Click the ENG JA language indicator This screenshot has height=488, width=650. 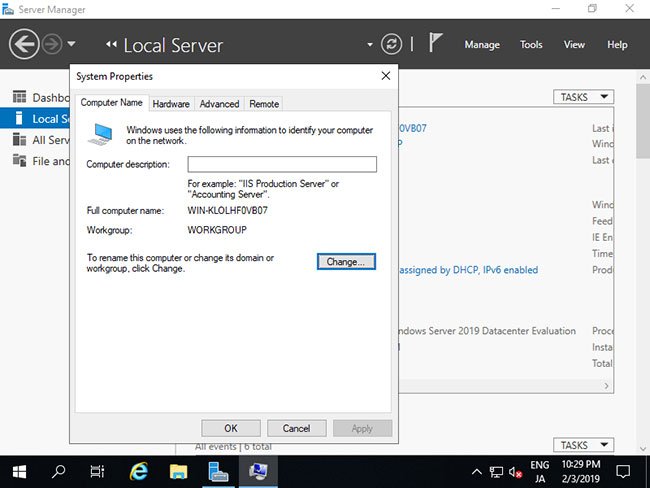coord(540,472)
